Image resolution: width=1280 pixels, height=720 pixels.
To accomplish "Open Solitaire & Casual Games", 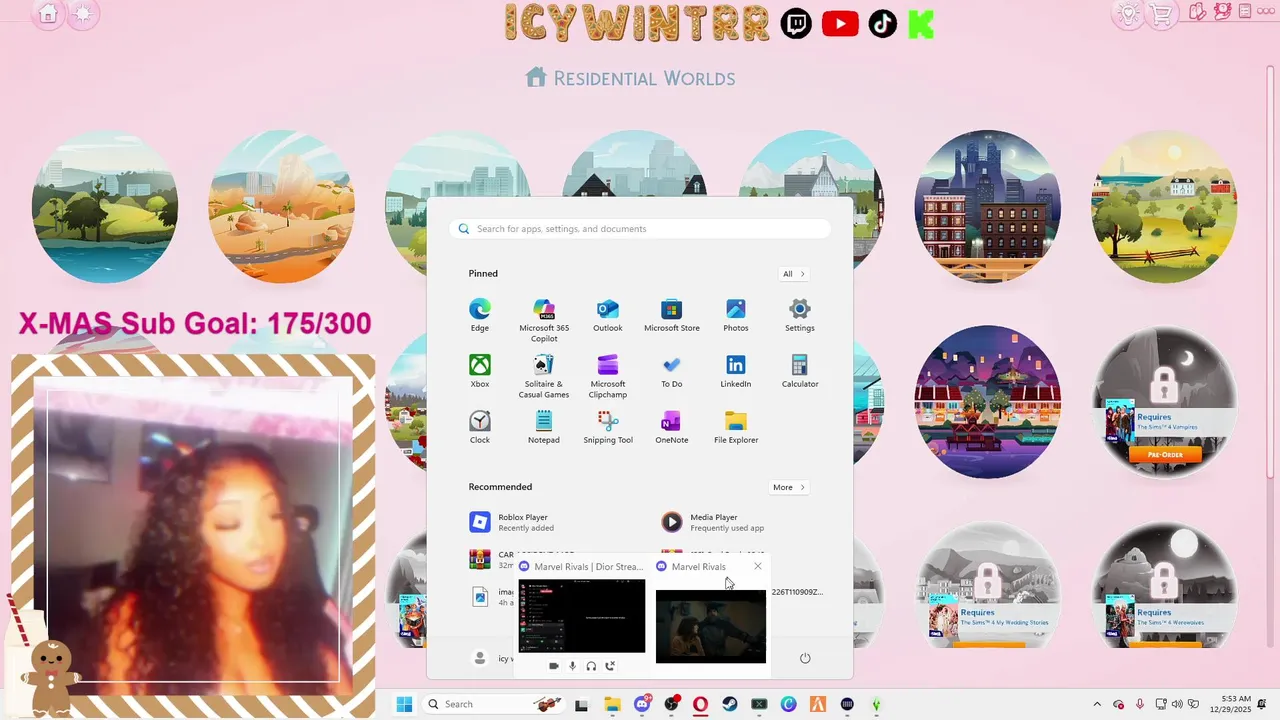I will coord(544,376).
